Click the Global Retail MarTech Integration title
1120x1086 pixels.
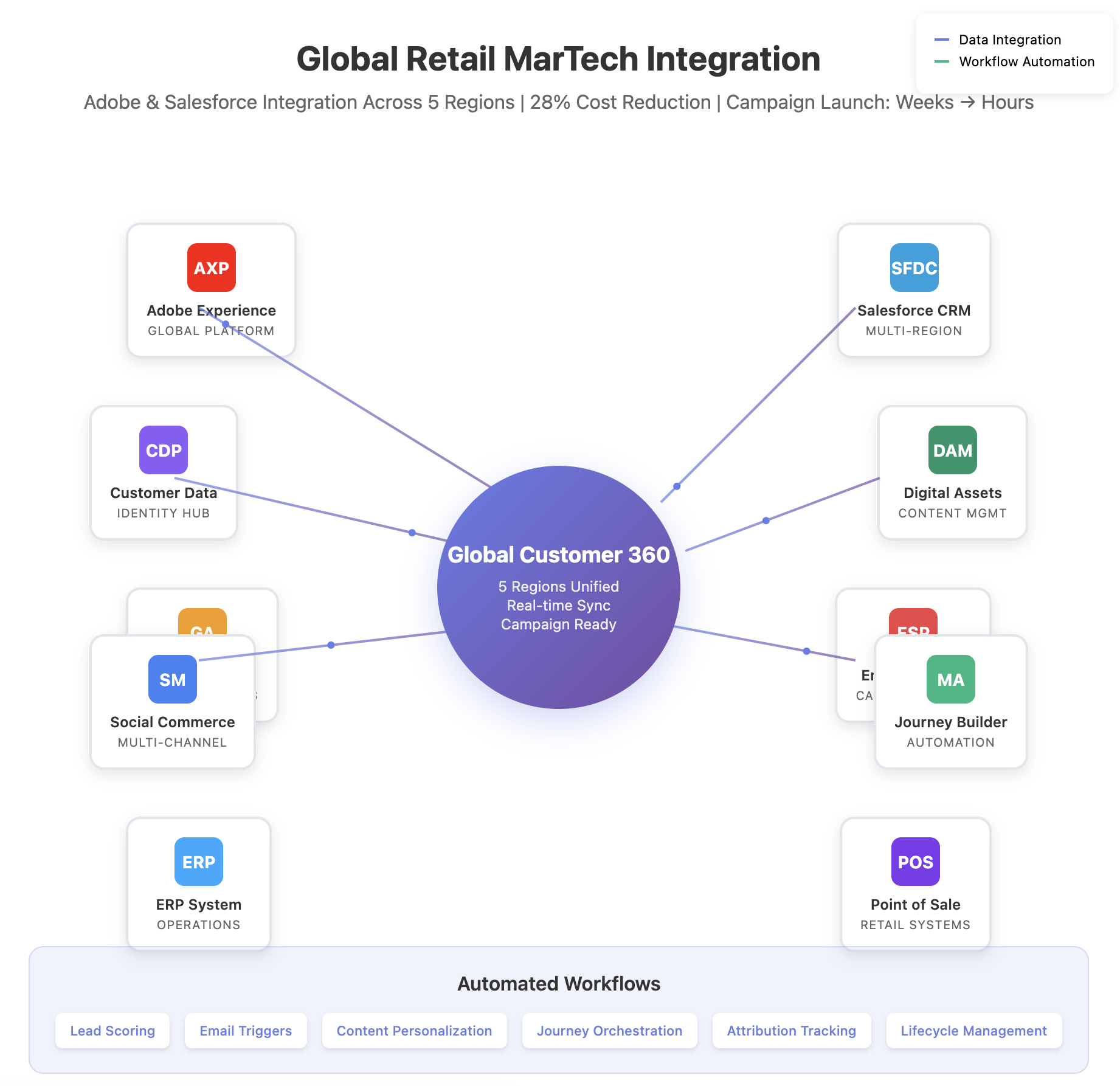coord(559,59)
